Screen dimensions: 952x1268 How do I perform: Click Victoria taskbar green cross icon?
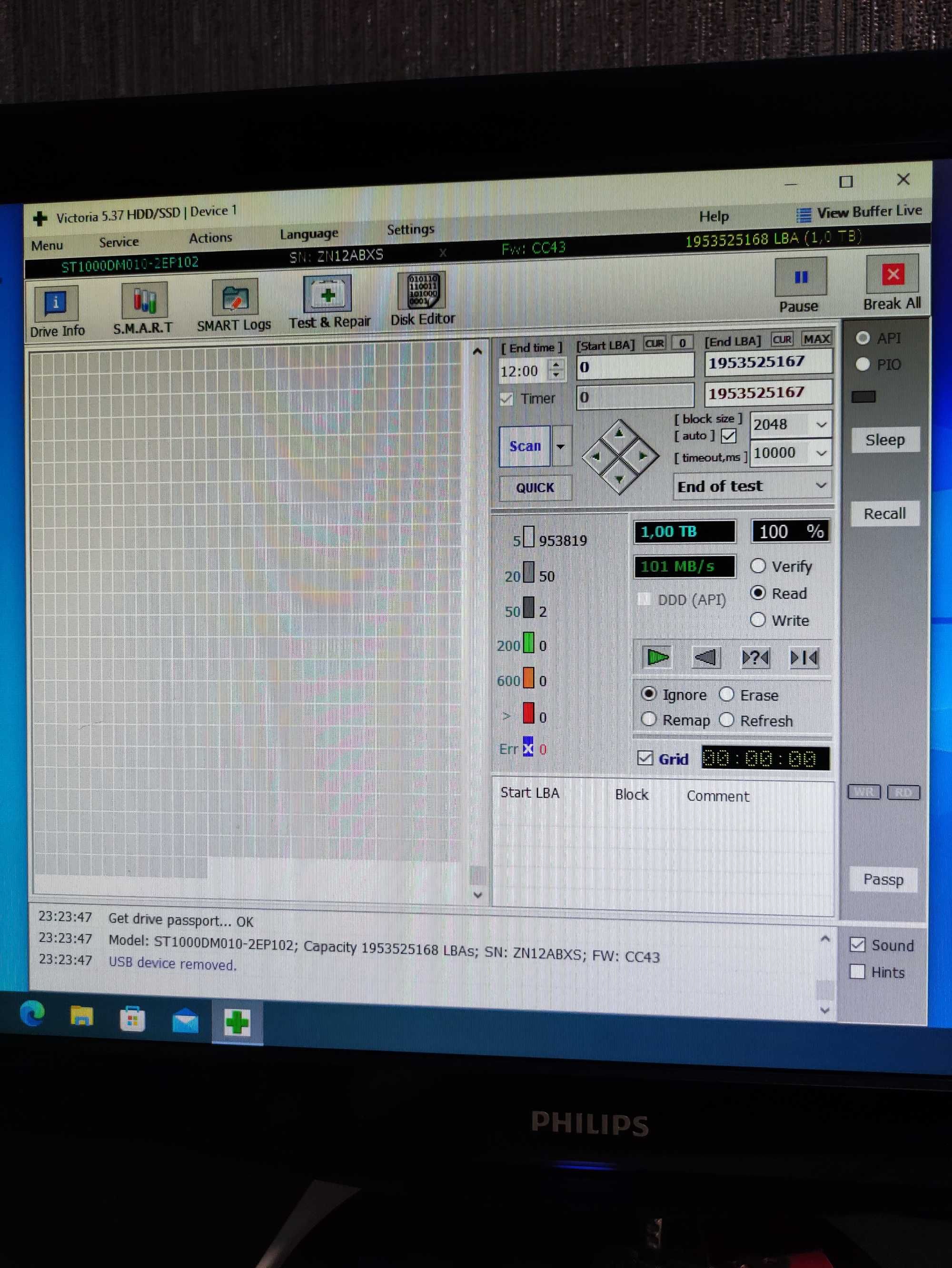pos(237,1023)
